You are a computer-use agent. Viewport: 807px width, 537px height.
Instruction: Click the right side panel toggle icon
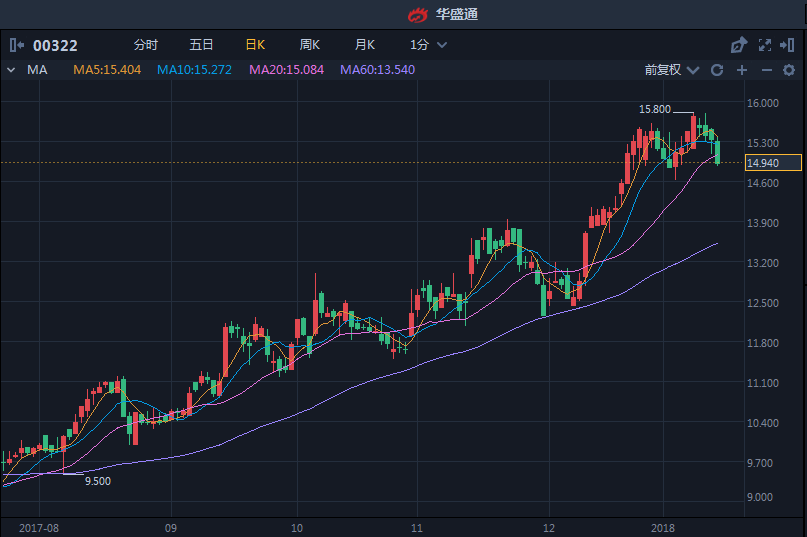point(790,45)
